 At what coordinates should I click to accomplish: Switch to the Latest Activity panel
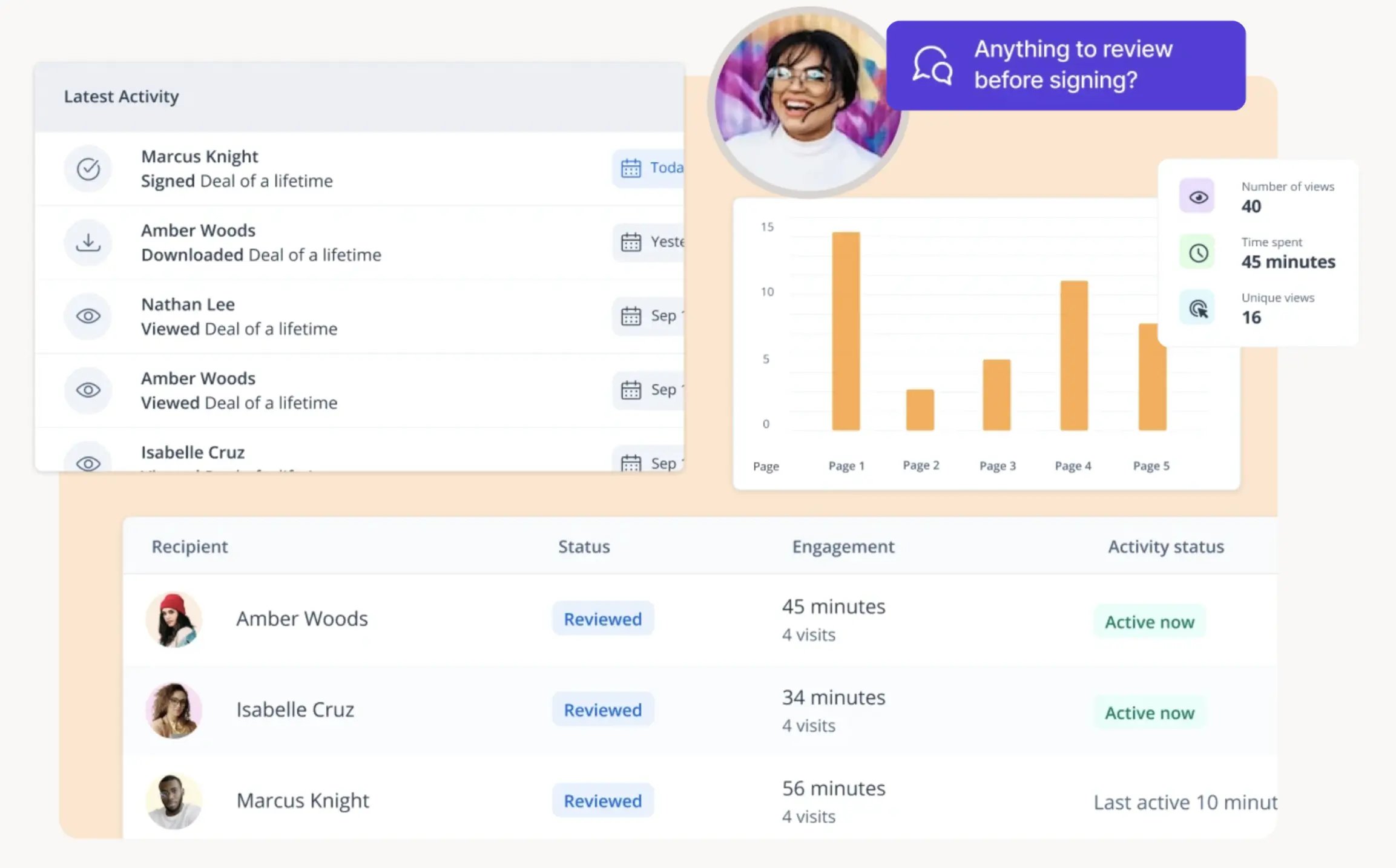click(121, 96)
